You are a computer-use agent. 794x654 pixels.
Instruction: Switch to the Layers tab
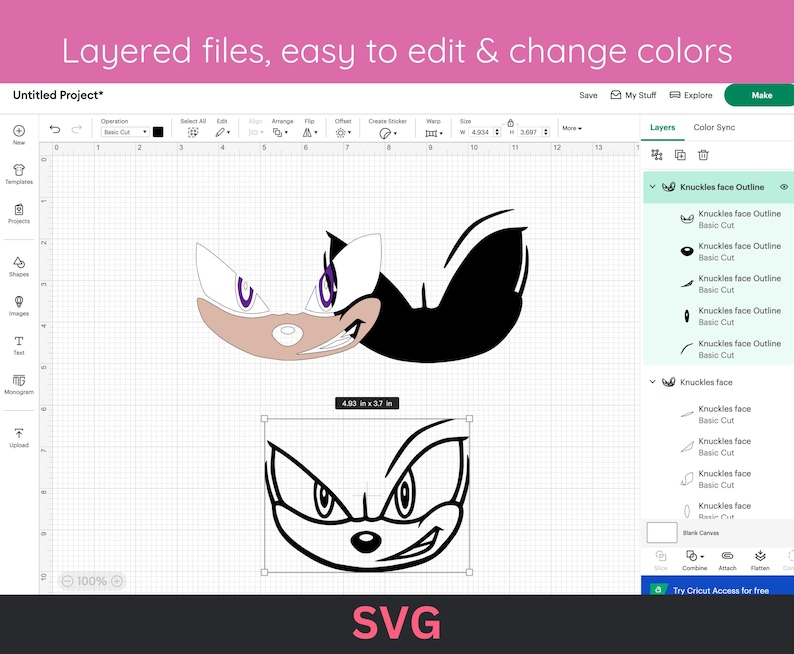click(x=662, y=128)
